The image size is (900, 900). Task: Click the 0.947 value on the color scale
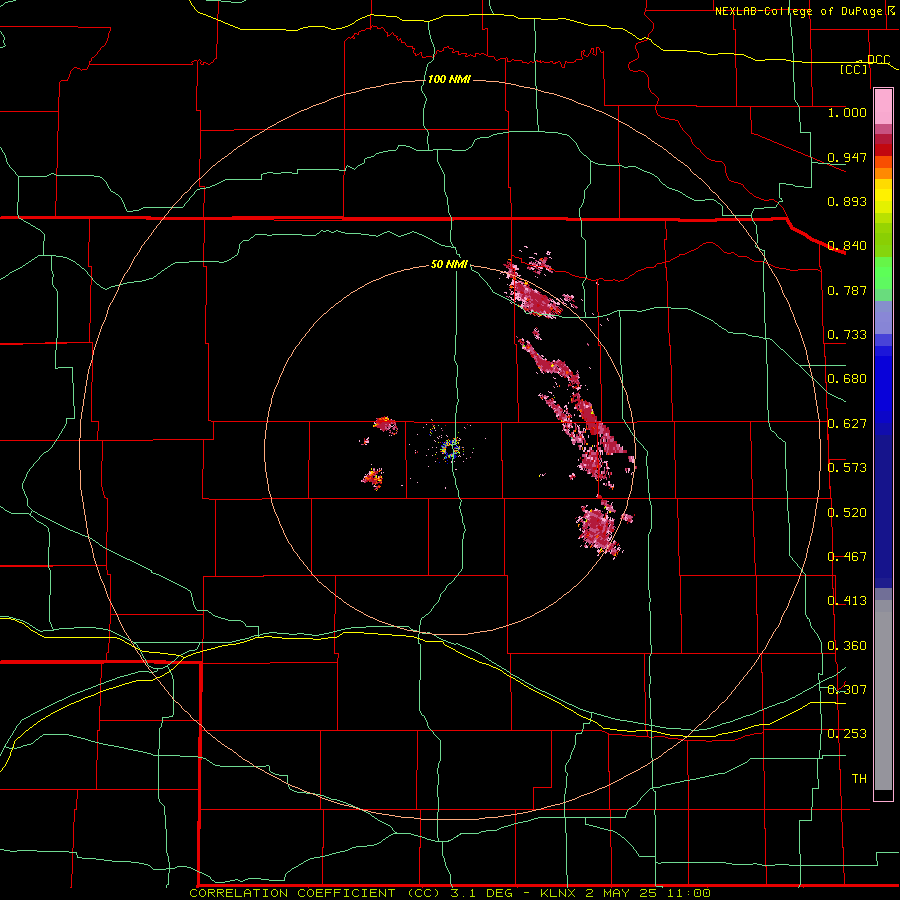coord(847,157)
